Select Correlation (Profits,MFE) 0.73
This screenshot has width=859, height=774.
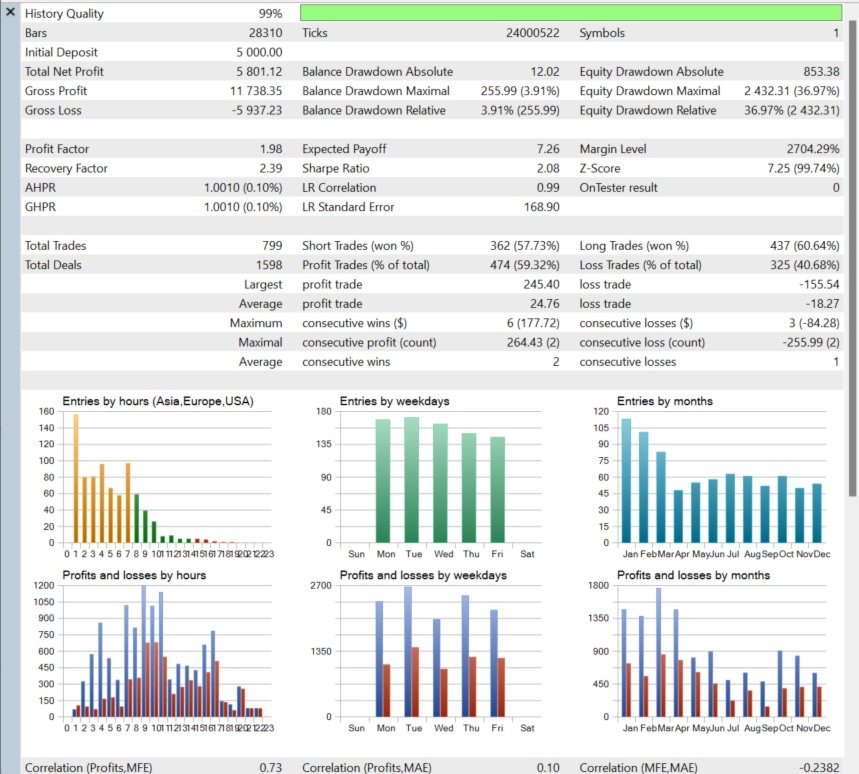click(271, 768)
